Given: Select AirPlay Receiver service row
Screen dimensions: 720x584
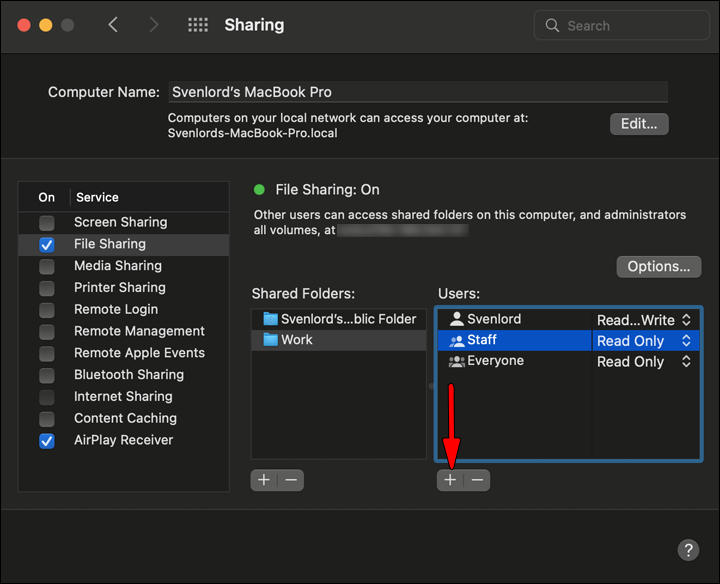Looking at the screenshot, I should pos(124,440).
